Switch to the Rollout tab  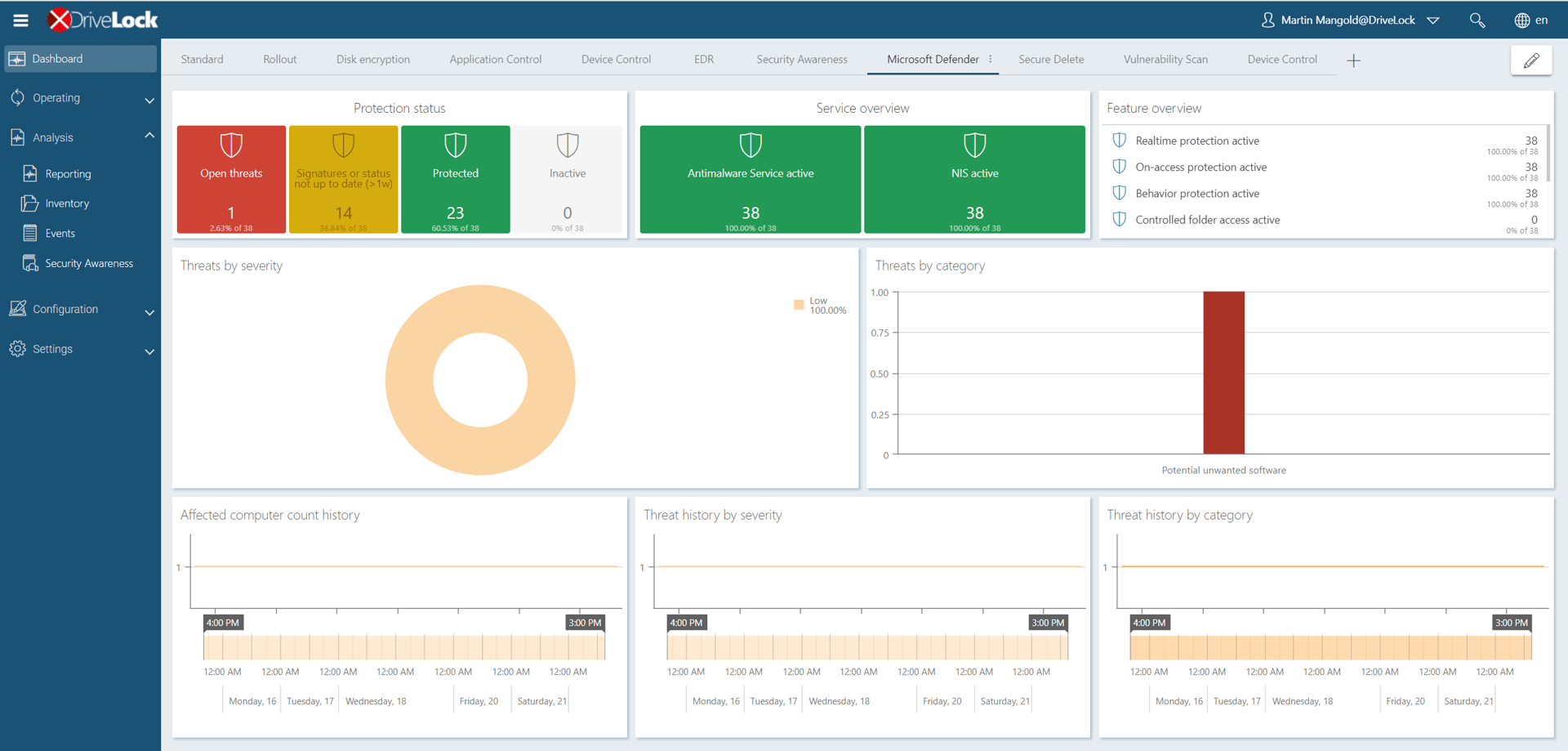point(280,59)
